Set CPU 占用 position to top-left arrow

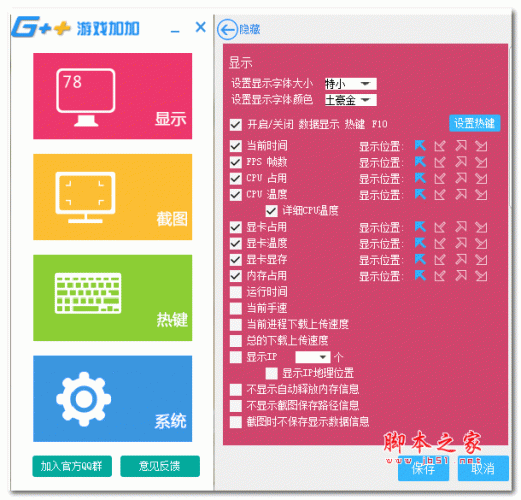[x=420, y=178]
